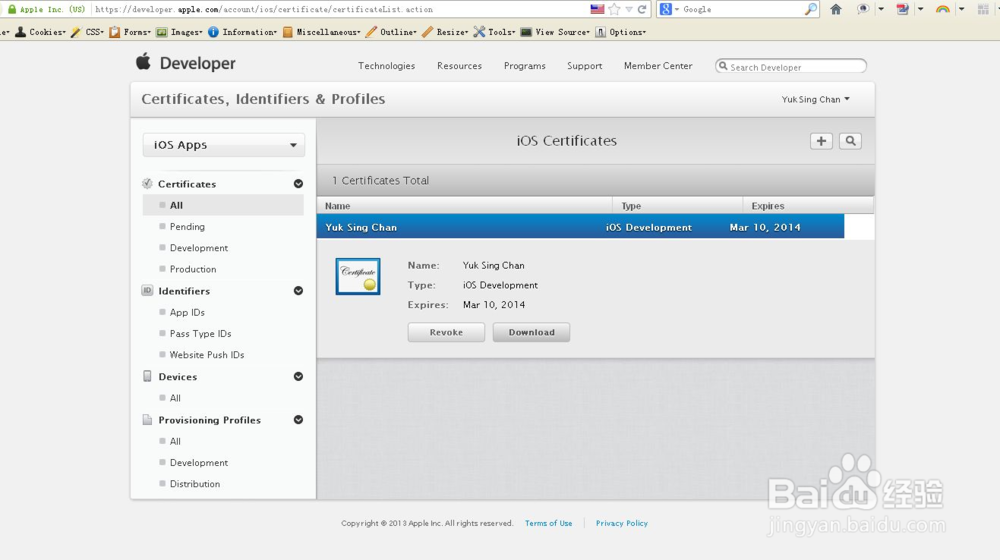Click the speech bubble eye toolbar icon
The width and height of the screenshot is (1000, 560).
tap(863, 9)
